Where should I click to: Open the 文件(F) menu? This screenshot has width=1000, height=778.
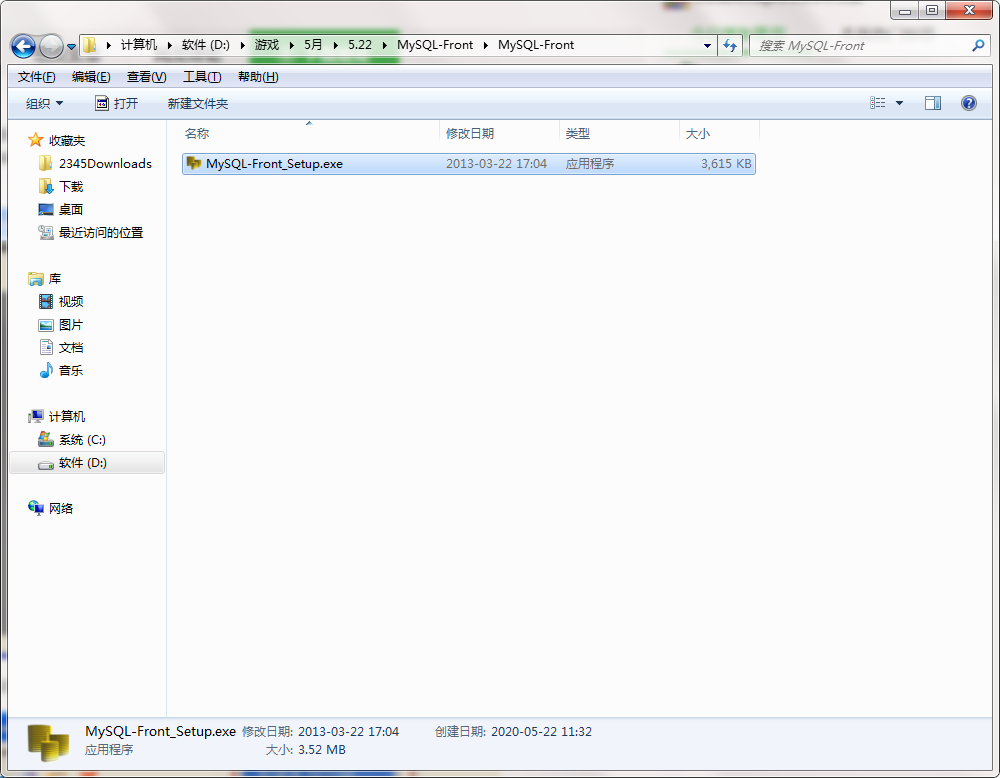point(36,77)
